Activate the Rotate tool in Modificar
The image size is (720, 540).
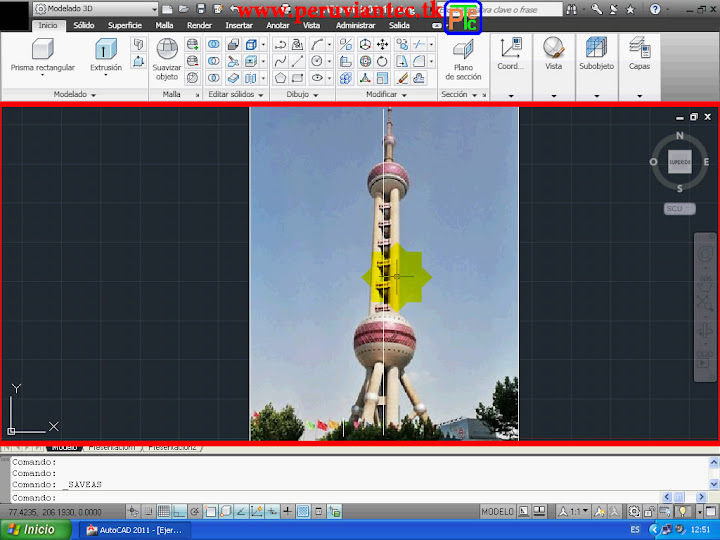[x=382, y=61]
